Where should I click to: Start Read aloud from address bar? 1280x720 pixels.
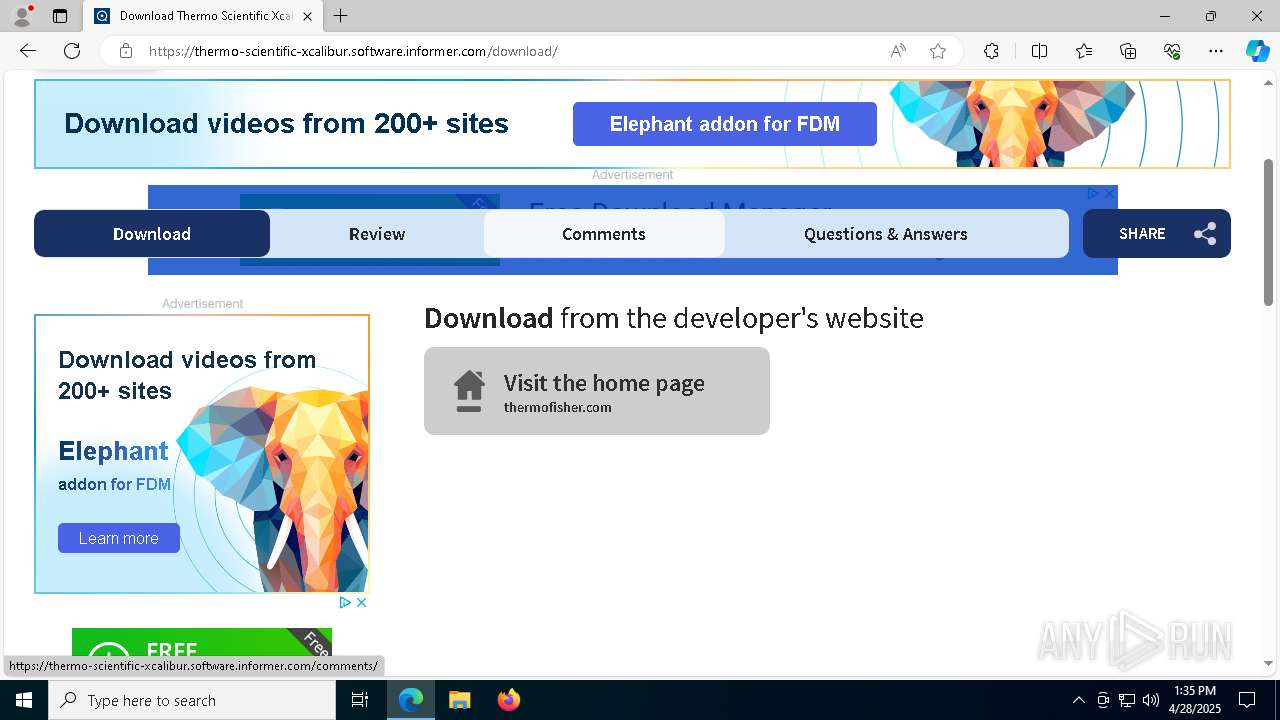[x=898, y=51]
